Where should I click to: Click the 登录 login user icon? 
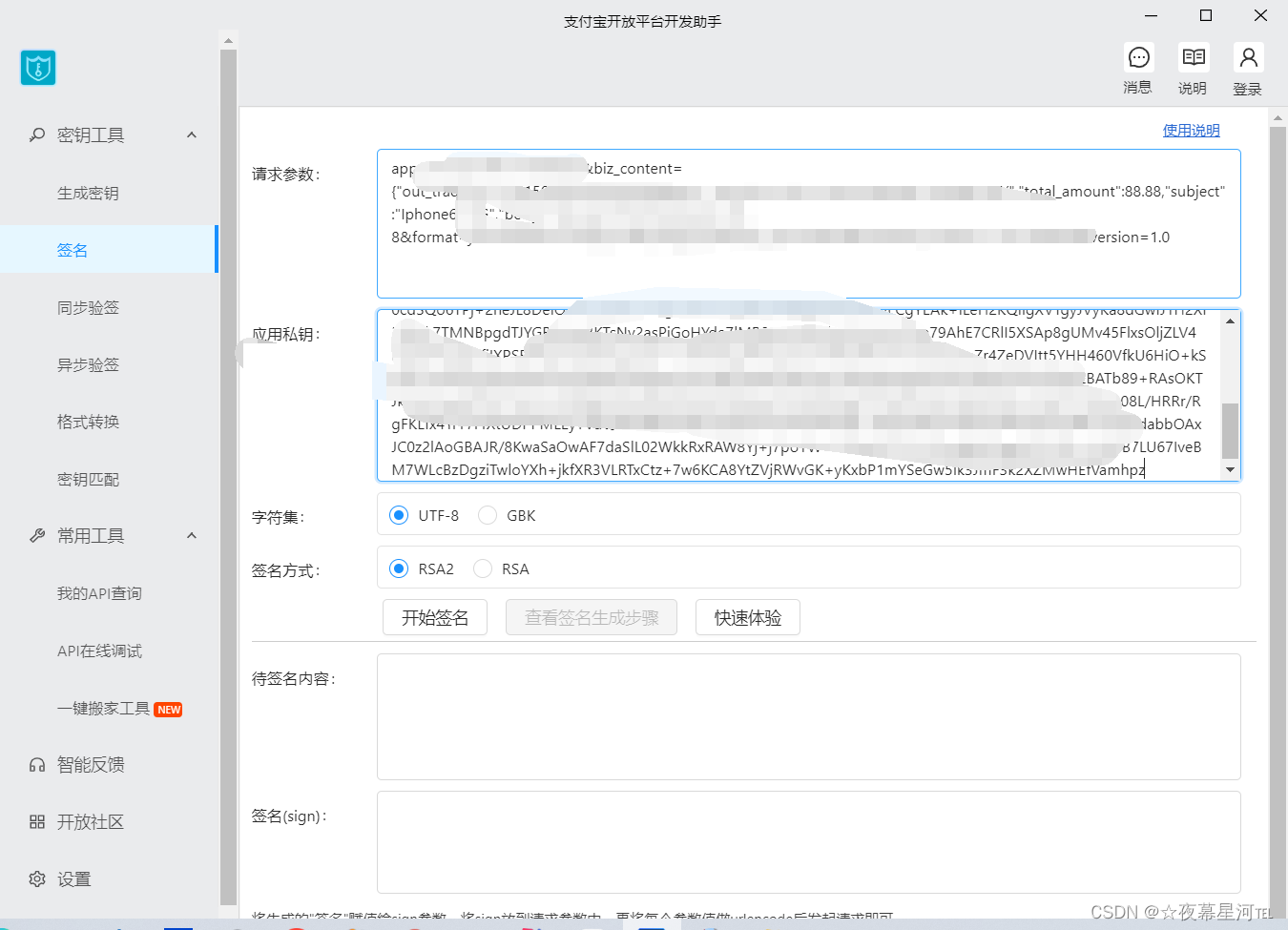[1248, 58]
